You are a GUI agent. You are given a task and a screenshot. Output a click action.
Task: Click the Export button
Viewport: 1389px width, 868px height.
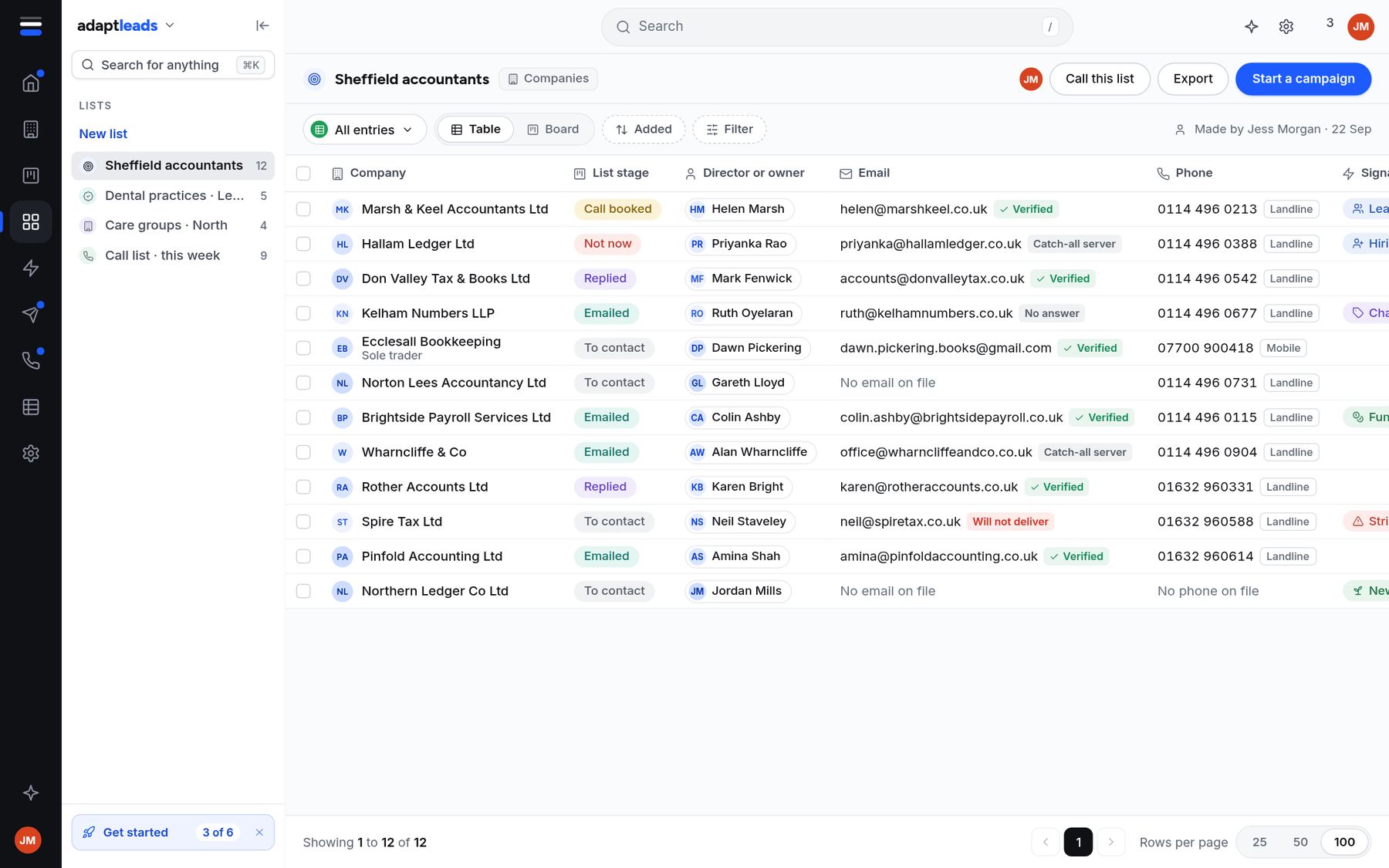point(1192,79)
